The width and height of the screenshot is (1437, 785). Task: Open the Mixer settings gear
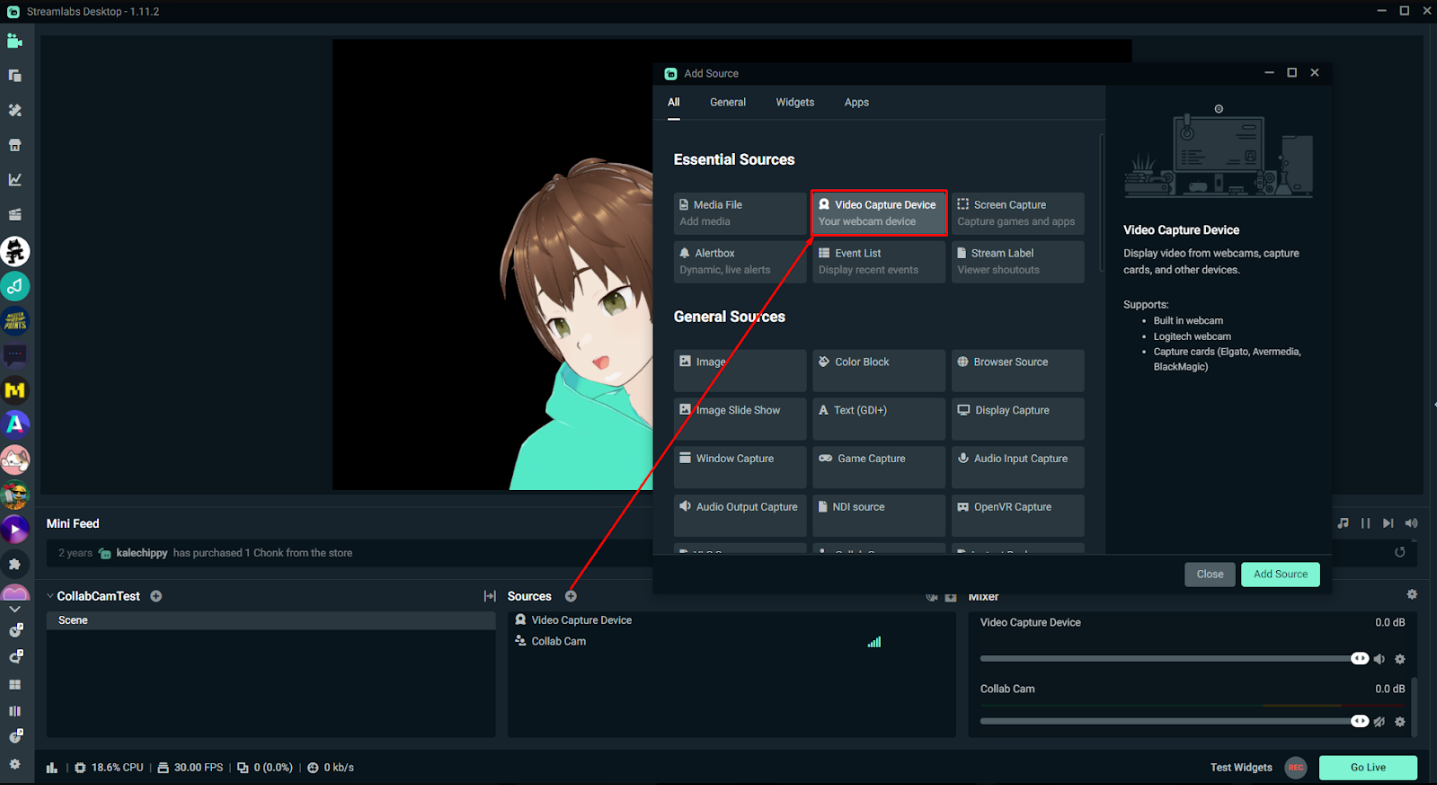[x=1412, y=594]
